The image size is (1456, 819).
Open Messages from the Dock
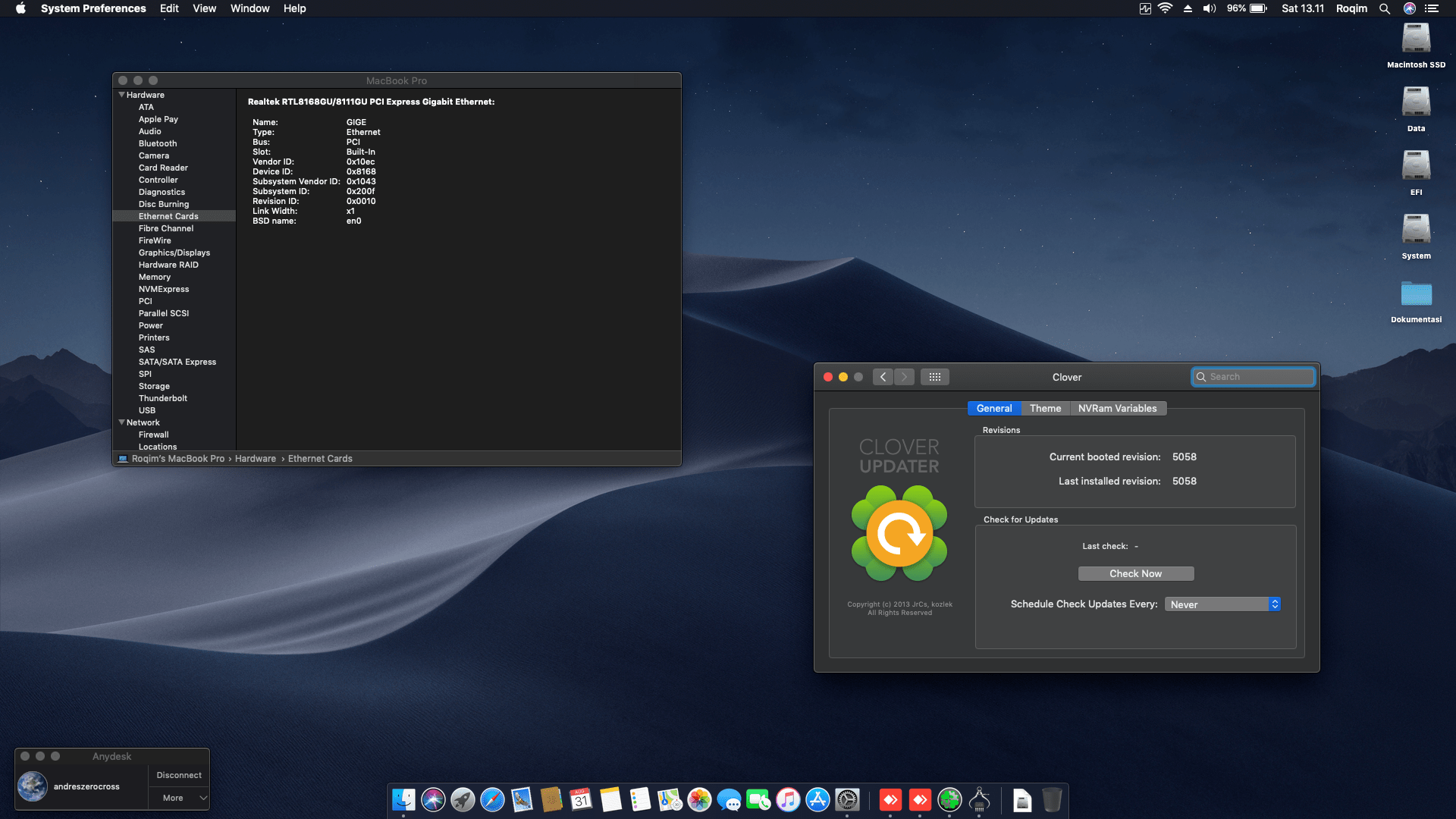pyautogui.click(x=729, y=799)
